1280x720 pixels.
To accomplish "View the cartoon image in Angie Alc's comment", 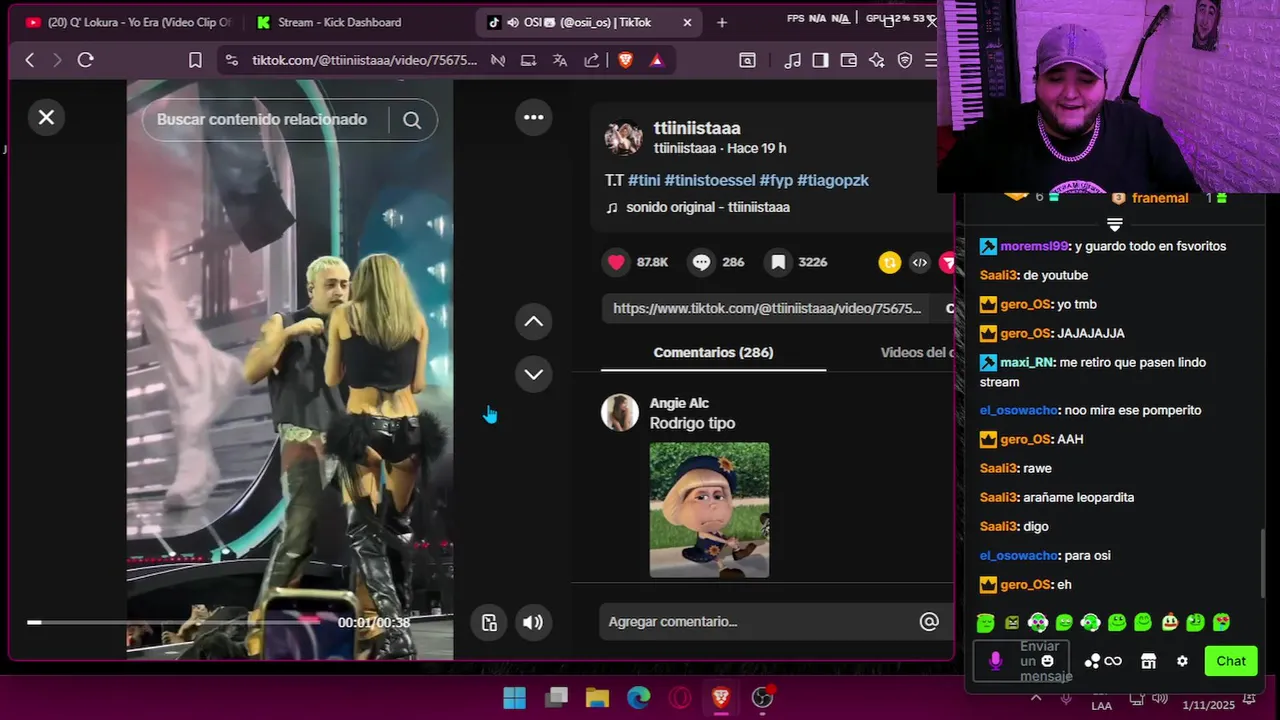I will (709, 510).
